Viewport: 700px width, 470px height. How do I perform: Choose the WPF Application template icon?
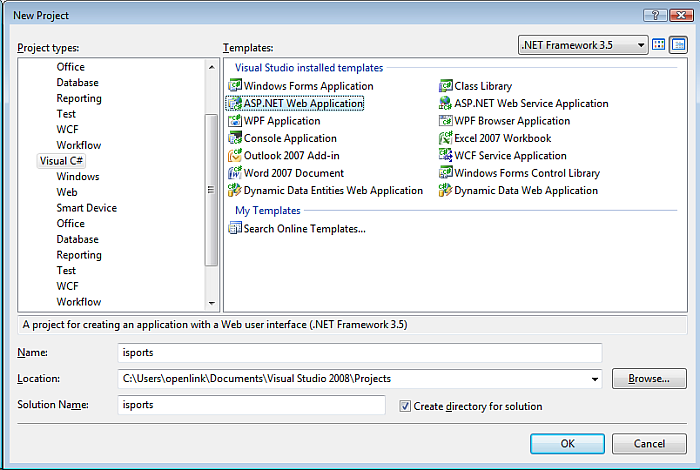235,121
